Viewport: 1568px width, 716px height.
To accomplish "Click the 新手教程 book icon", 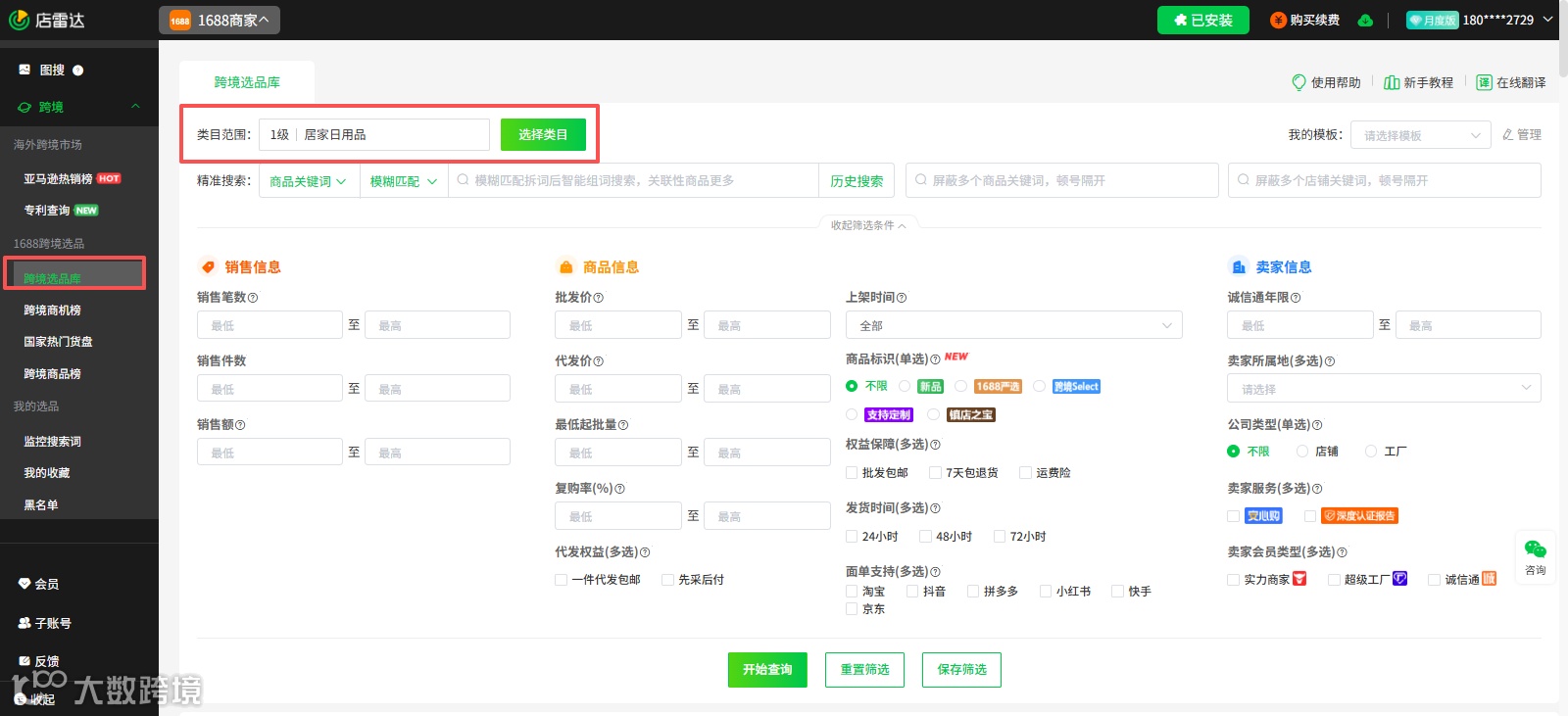I will 1392,82.
